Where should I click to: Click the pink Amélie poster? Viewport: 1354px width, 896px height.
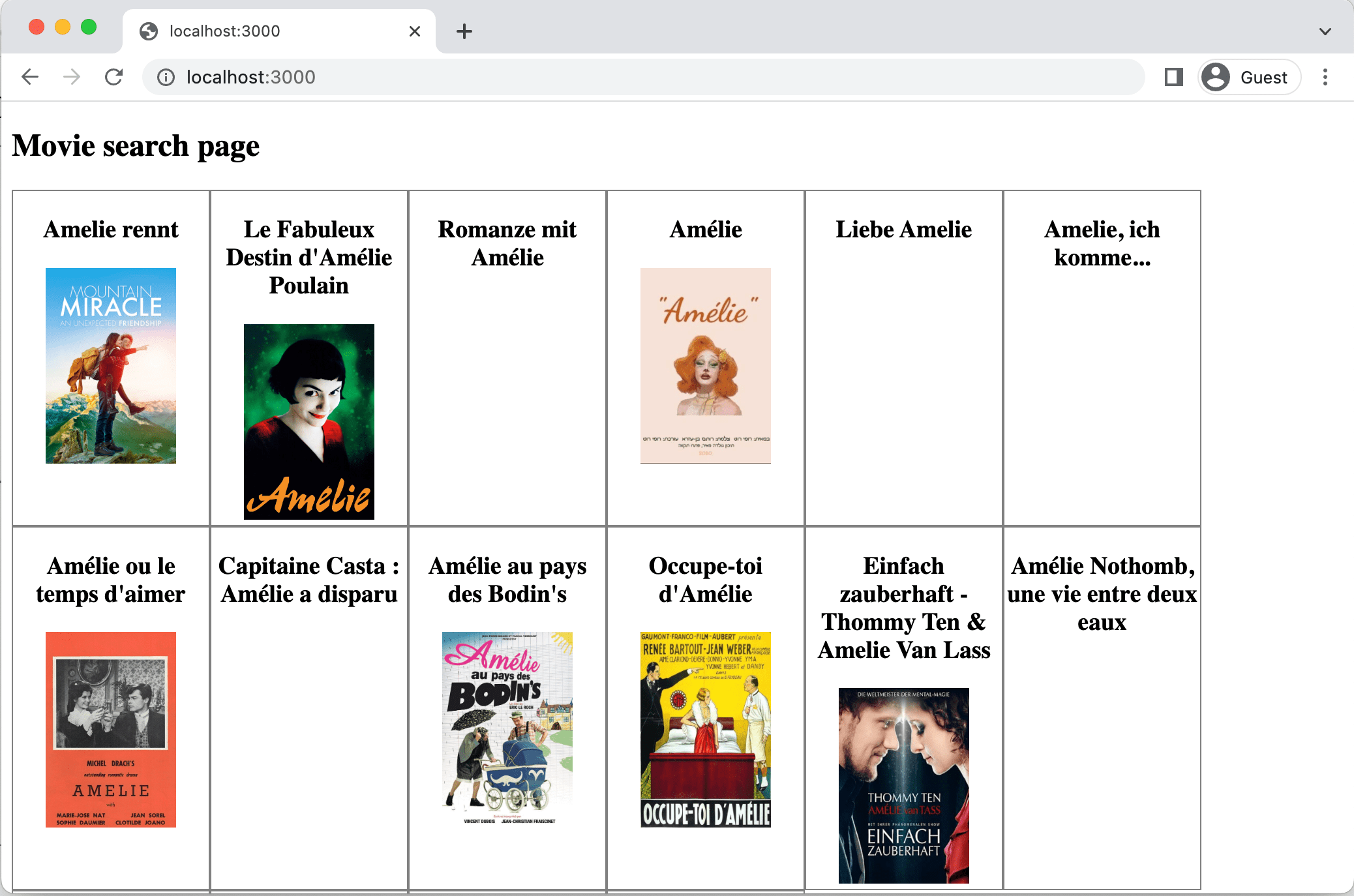click(706, 365)
